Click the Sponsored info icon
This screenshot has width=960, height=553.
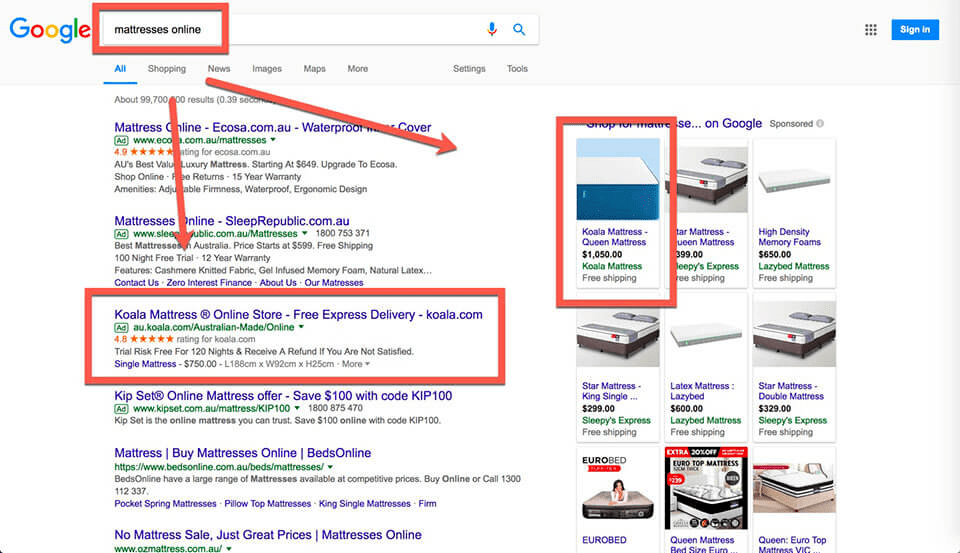(820, 123)
